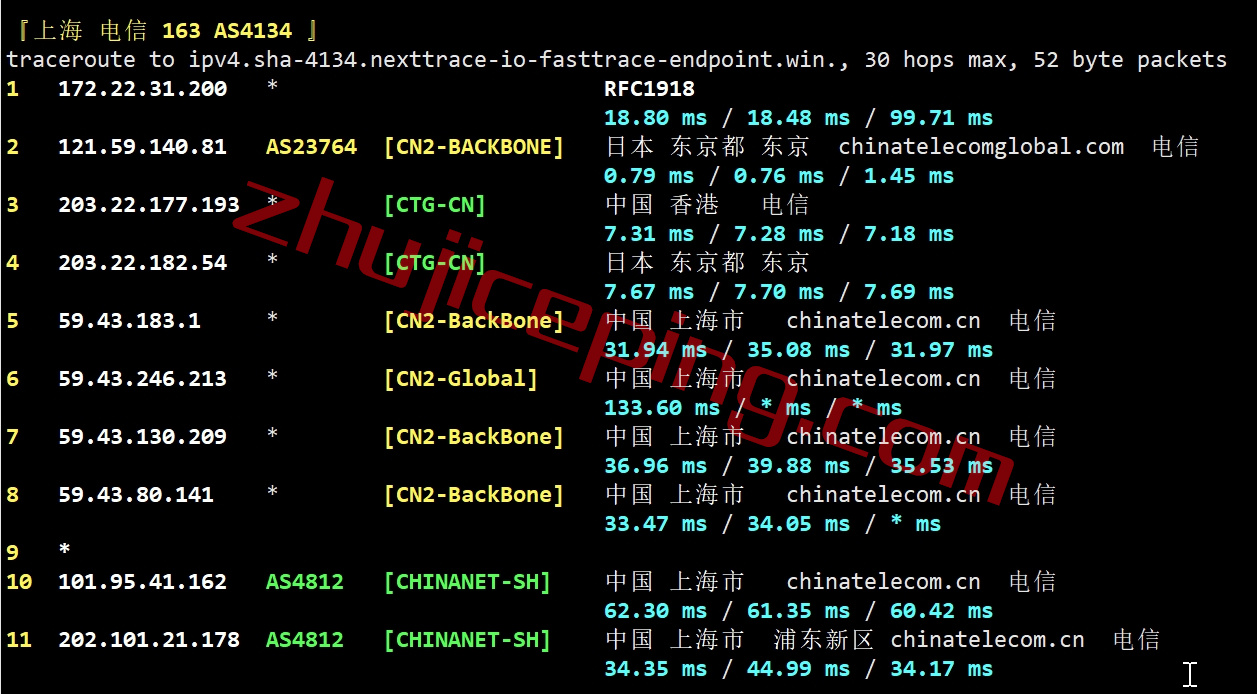Click the [CN2-BACKBONE] tag on hop 2
This screenshot has height=694, width=1257.
click(x=474, y=147)
